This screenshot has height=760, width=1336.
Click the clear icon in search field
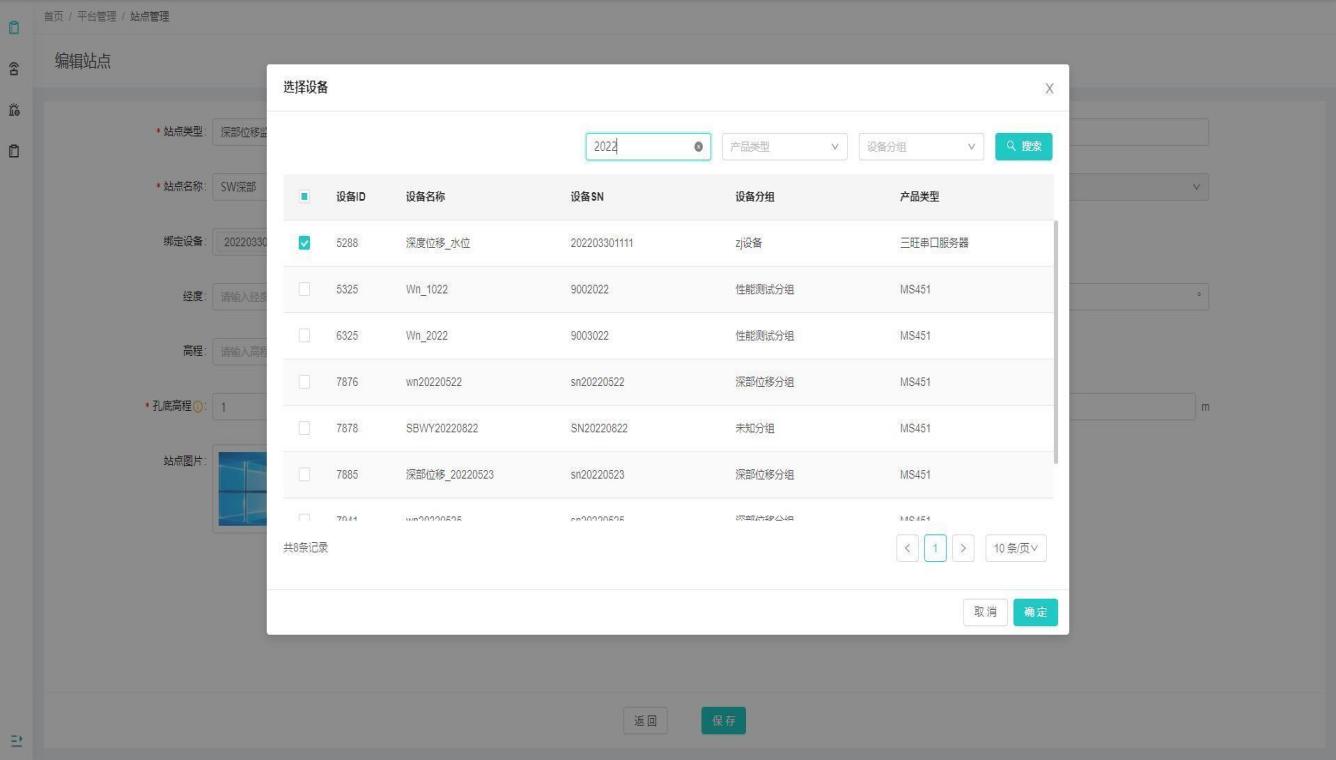697,147
